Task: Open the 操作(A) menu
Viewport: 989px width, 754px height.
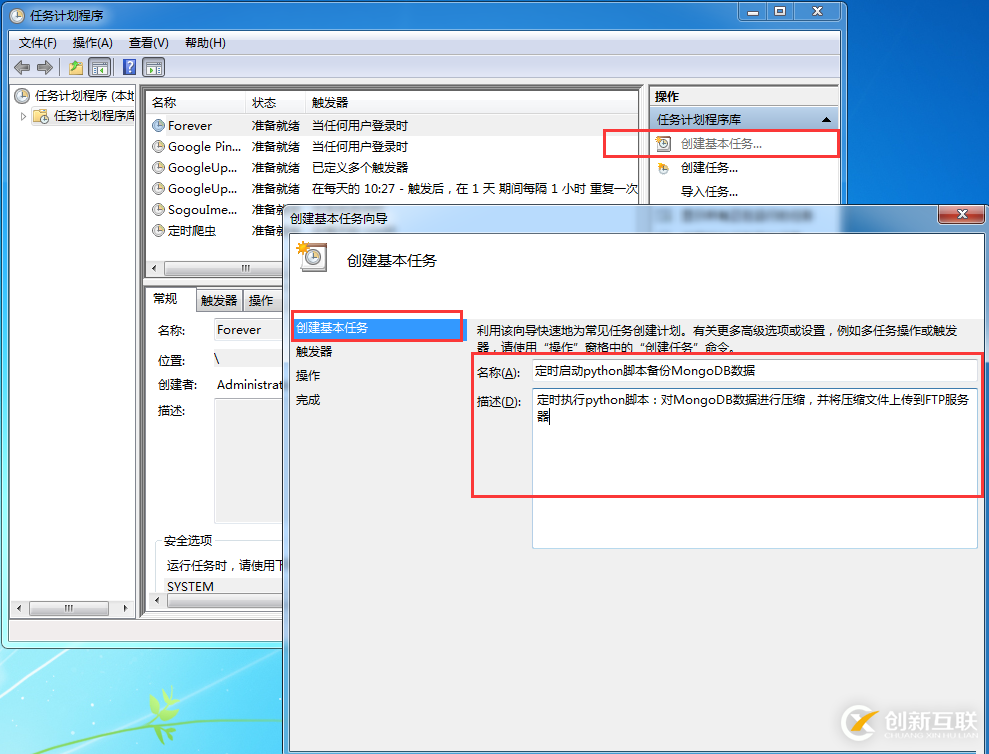Action: click(93, 43)
